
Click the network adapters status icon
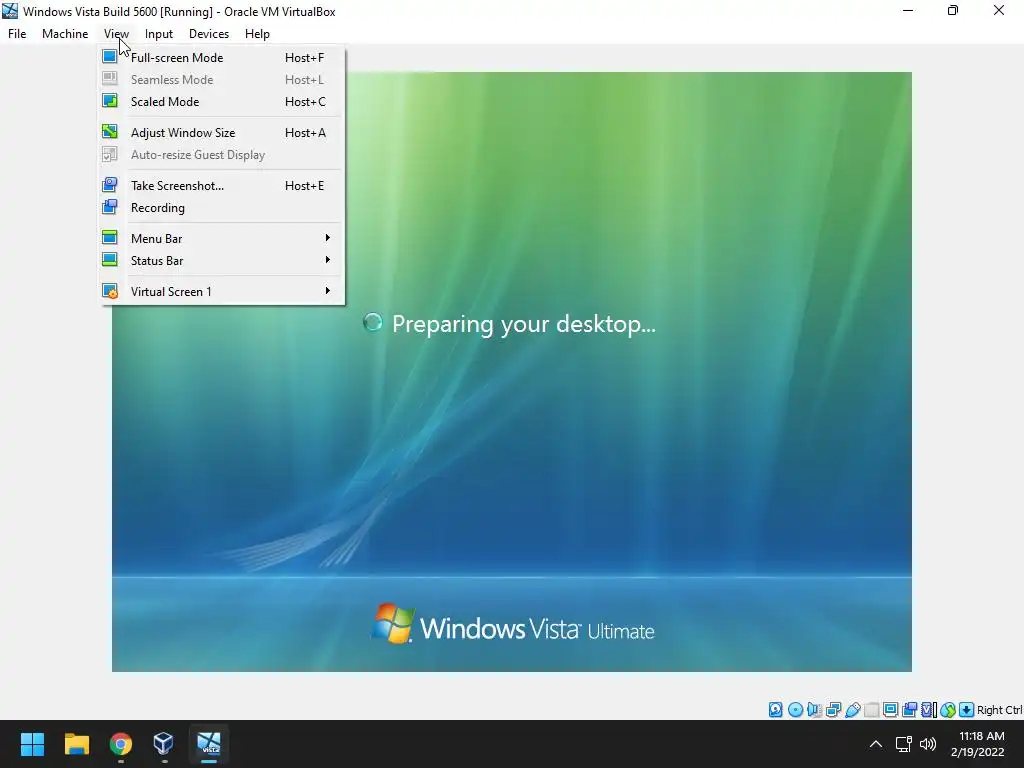pos(833,709)
